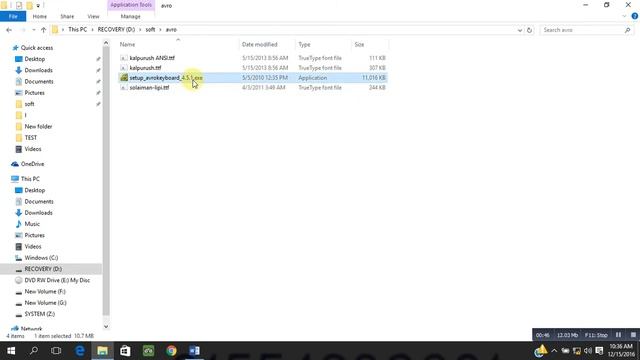Pause the screen recording
The height and width of the screenshot is (360, 640).
618,335
